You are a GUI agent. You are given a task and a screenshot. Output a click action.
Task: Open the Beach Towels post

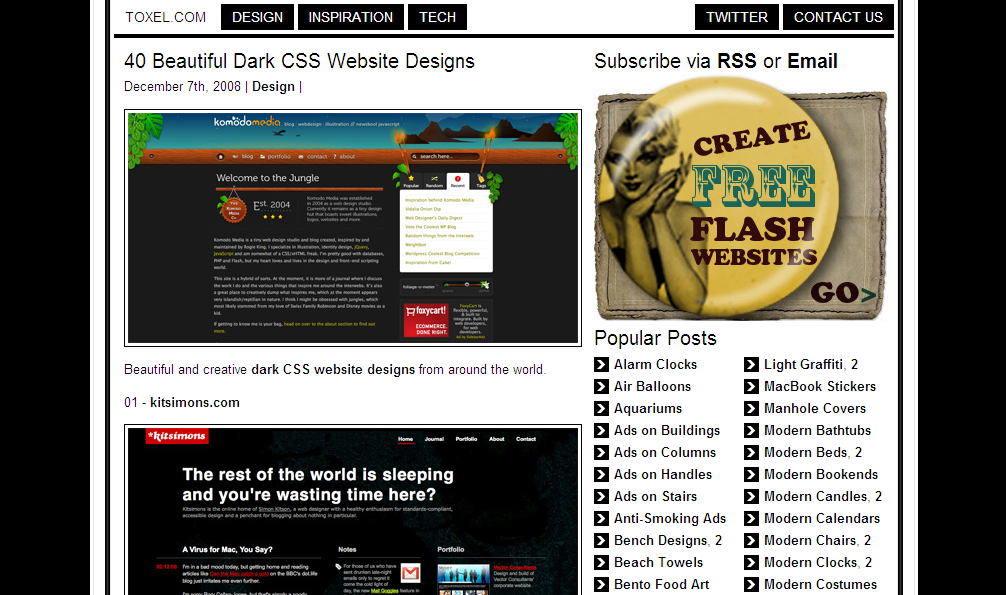coord(658,562)
